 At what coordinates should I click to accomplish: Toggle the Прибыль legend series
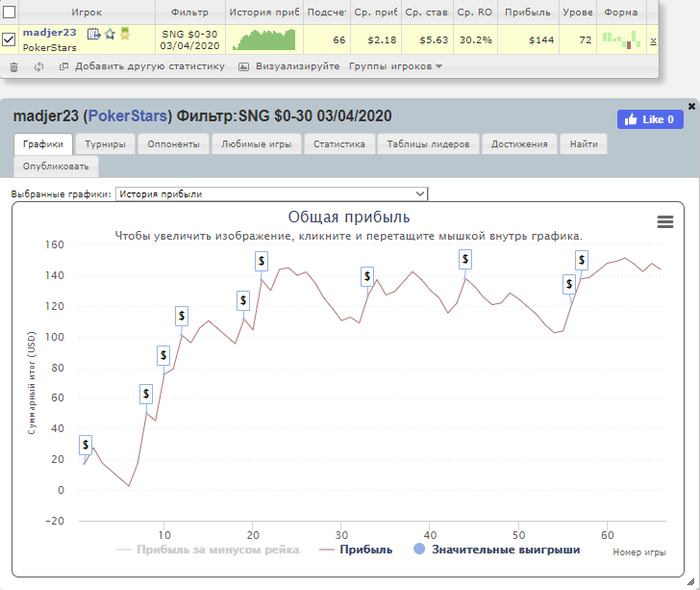356,550
